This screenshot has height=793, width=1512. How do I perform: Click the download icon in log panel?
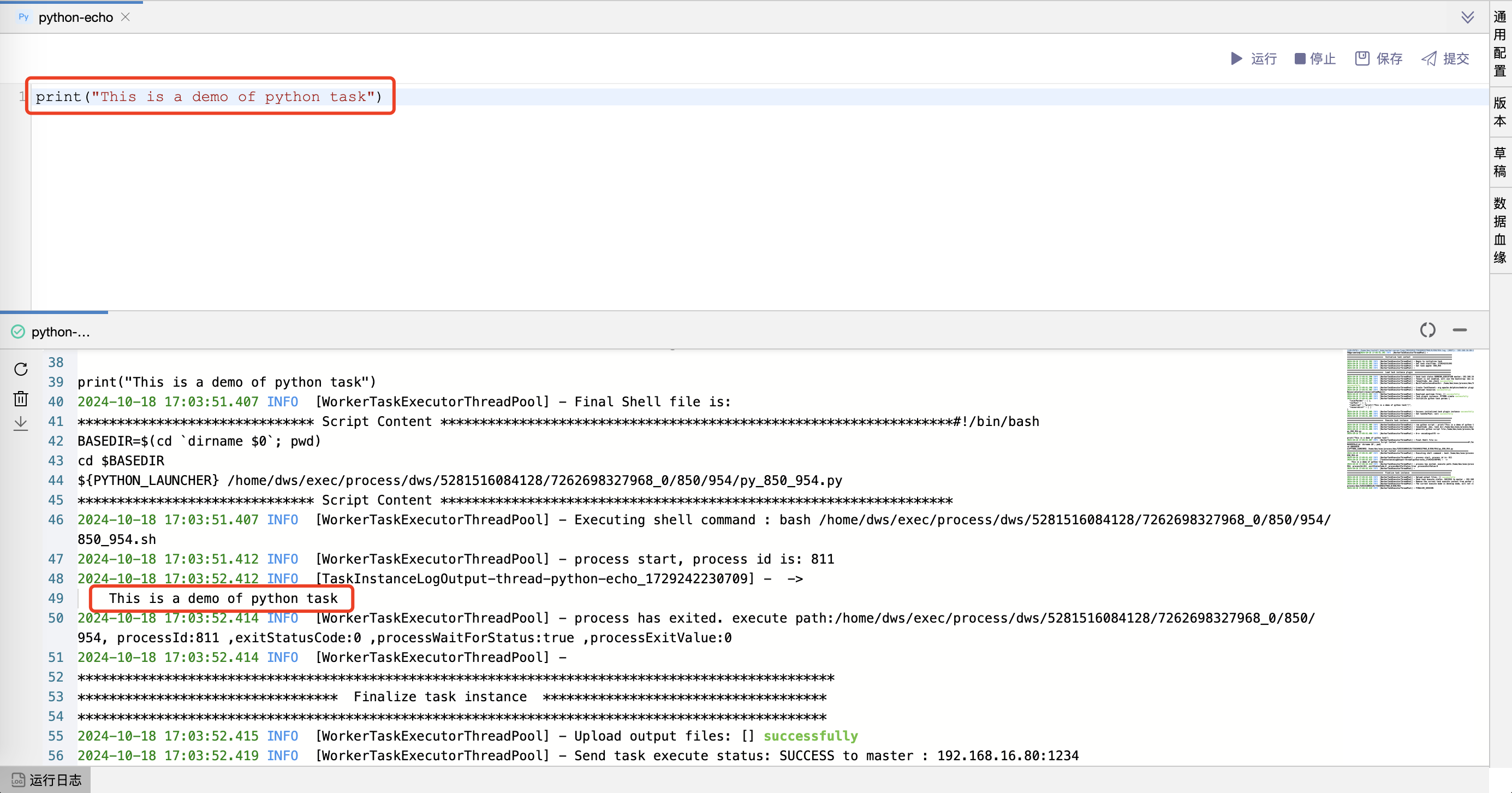coord(21,422)
